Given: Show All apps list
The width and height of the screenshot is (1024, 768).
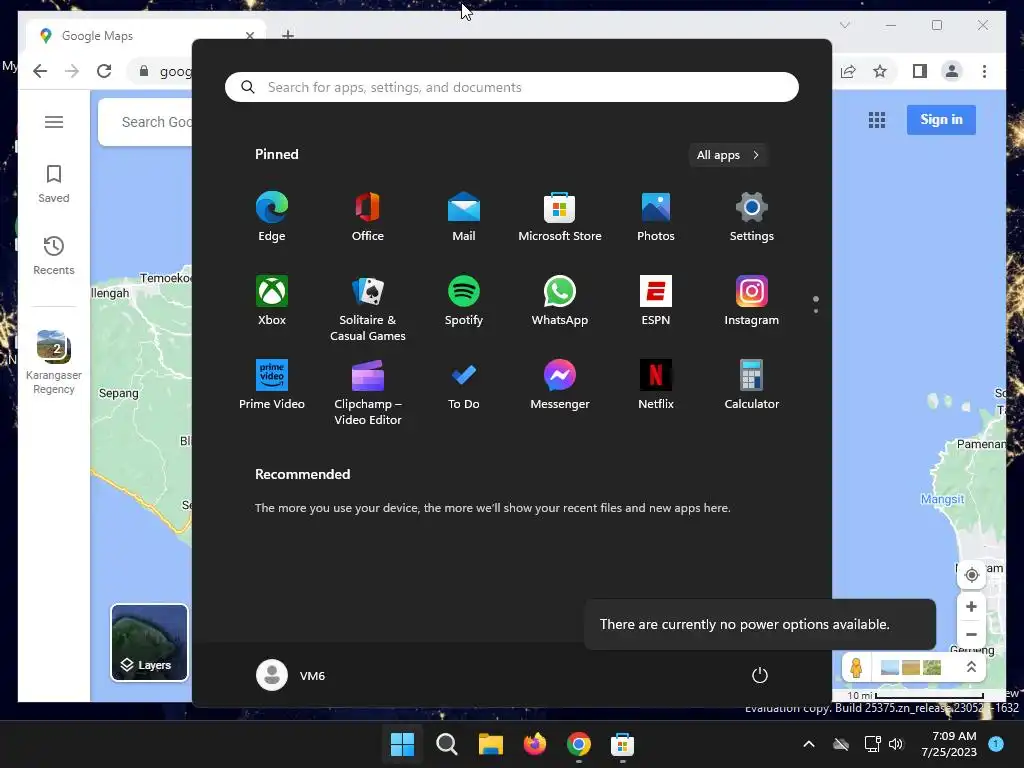Looking at the screenshot, I should [728, 155].
